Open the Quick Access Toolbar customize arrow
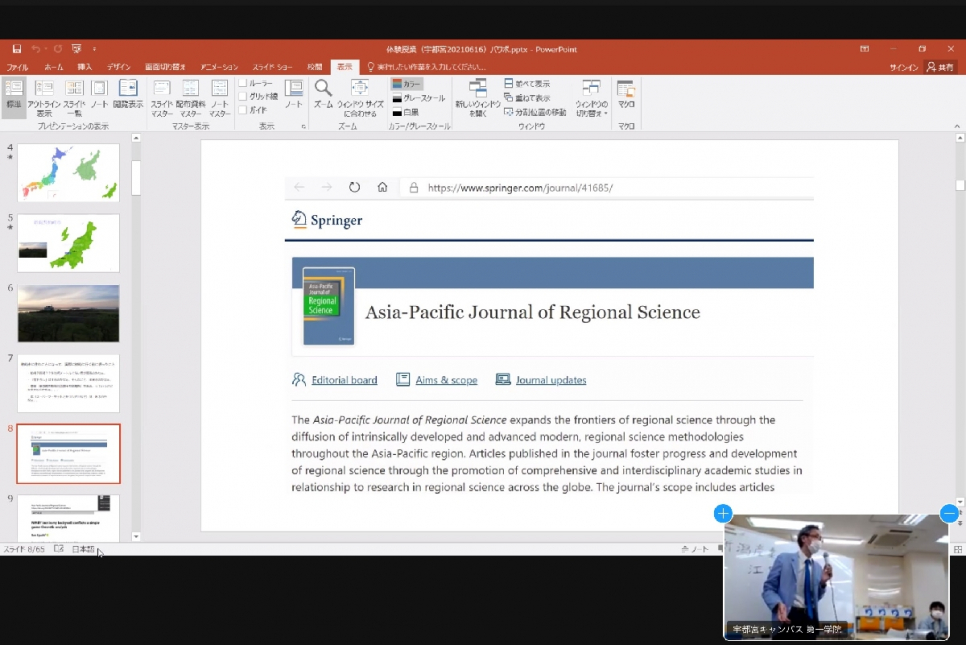966x645 pixels. pos(94,49)
